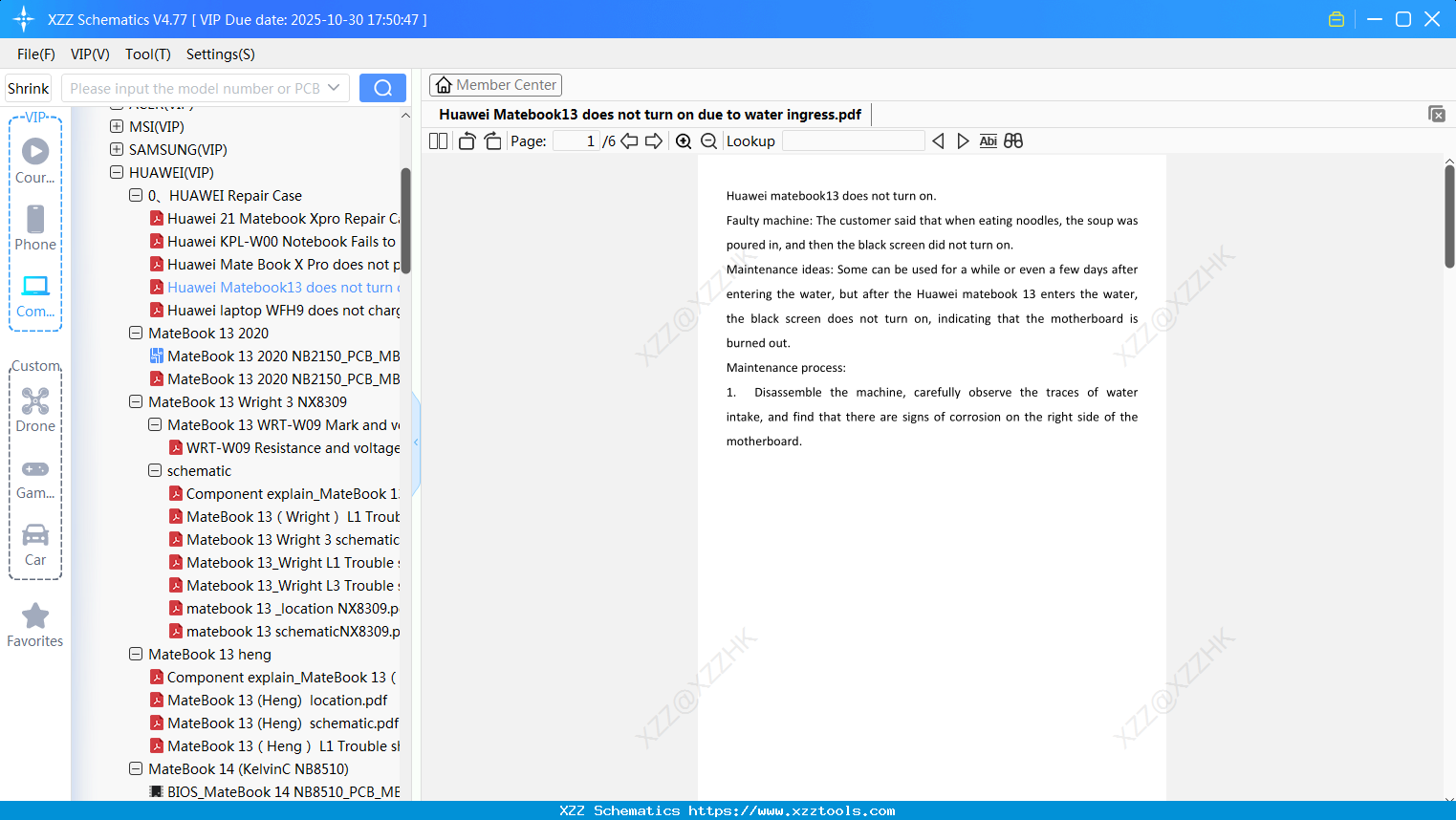Image resolution: width=1456 pixels, height=820 pixels.
Task: Open the VIP(V) menu
Action: (x=90, y=54)
